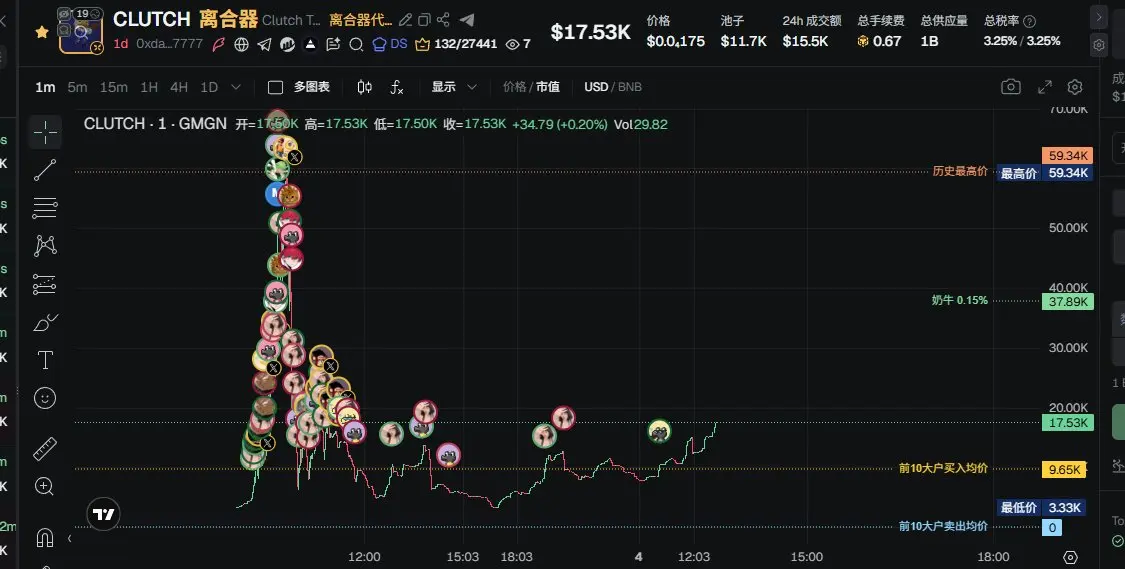Select the ruler measure tool
This screenshot has width=1125, height=569.
point(44,449)
